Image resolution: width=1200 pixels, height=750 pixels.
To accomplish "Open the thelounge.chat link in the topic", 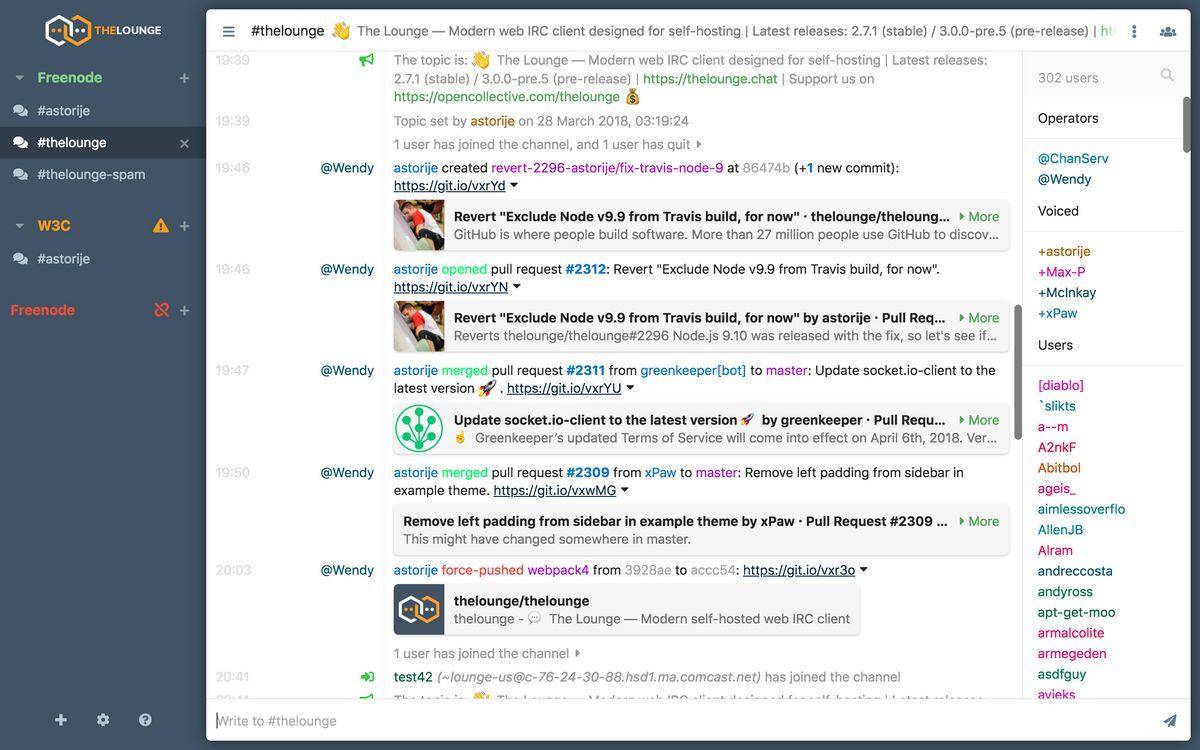I will [x=710, y=79].
